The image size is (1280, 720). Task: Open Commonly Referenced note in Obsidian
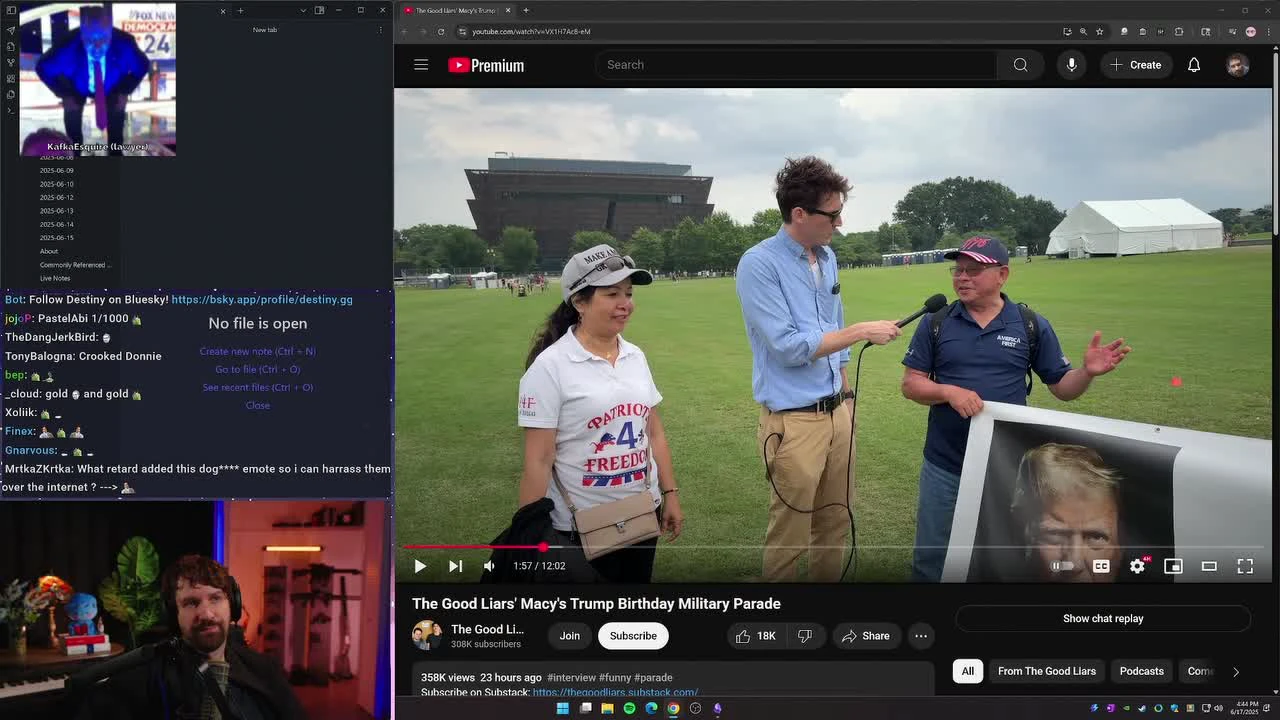coord(75,265)
